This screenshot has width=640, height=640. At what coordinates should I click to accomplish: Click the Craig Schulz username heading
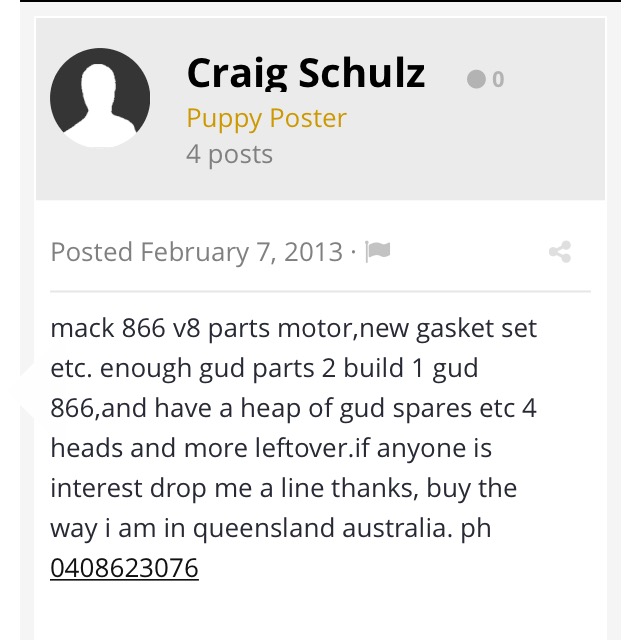point(306,73)
